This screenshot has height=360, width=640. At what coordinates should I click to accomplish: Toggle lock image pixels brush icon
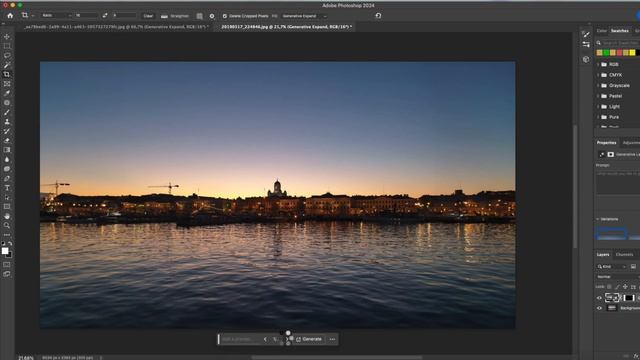pyautogui.click(x=617, y=287)
